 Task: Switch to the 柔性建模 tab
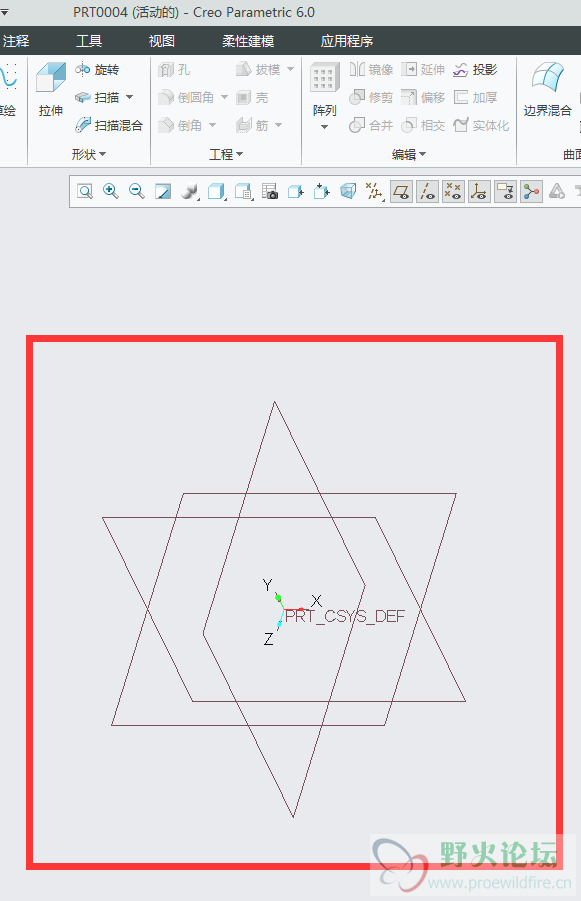[248, 41]
